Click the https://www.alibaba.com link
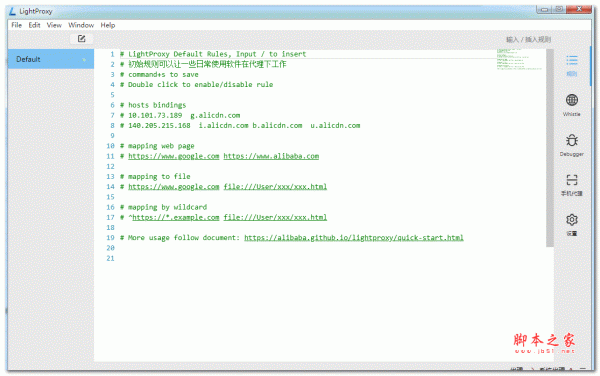Viewport: 600px width, 376px height. (271, 156)
